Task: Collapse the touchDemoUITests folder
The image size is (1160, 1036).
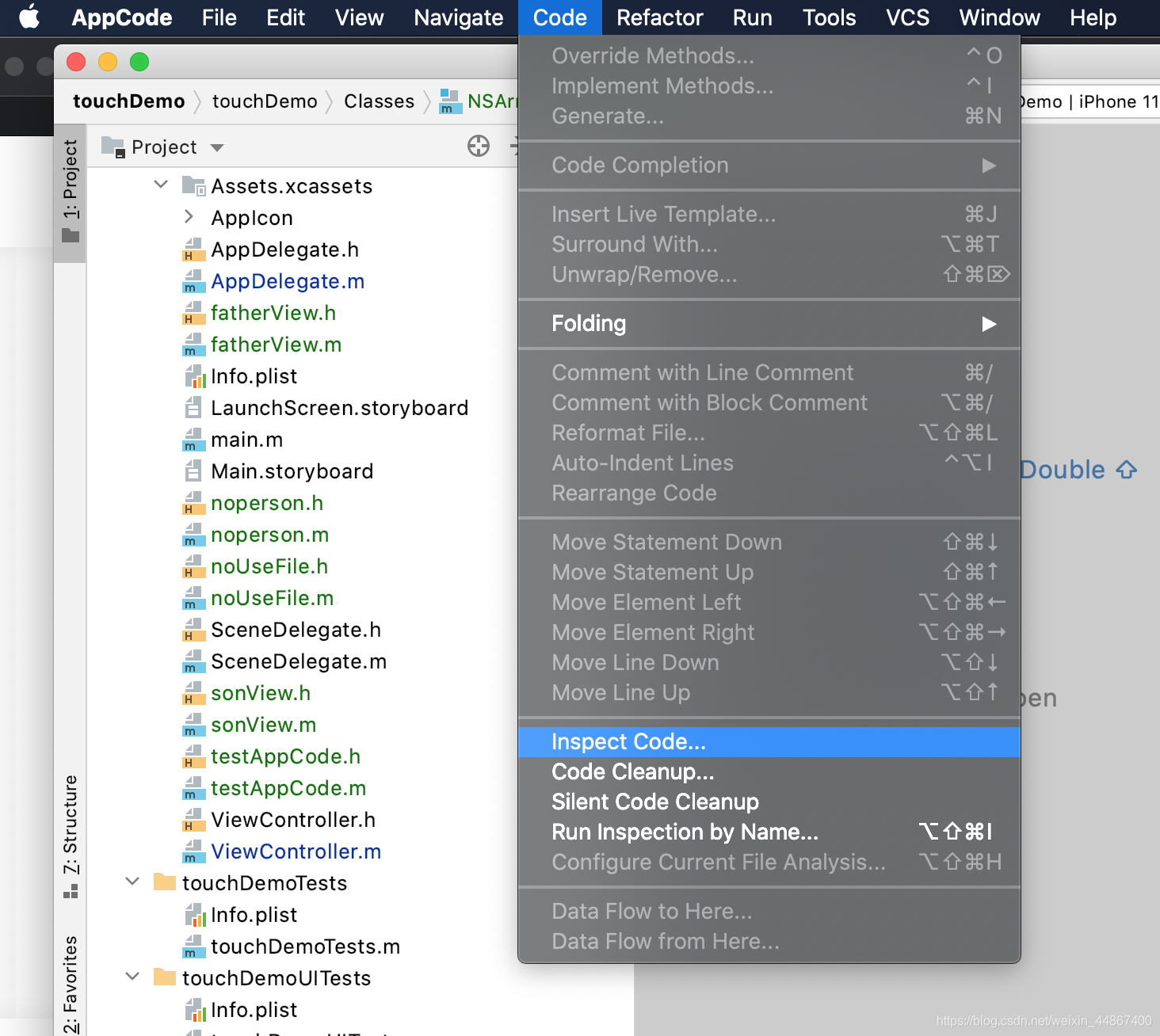Action: pos(132,977)
